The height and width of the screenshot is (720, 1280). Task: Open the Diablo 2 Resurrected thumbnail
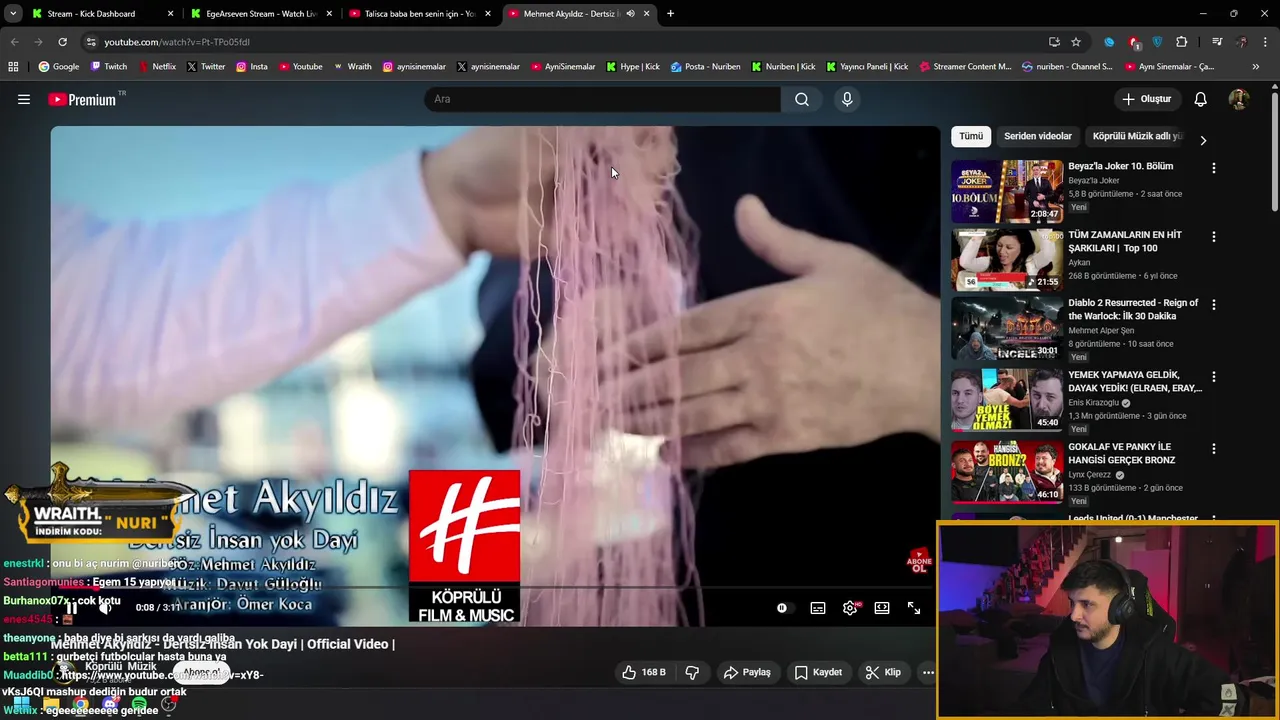pyautogui.click(x=1007, y=328)
